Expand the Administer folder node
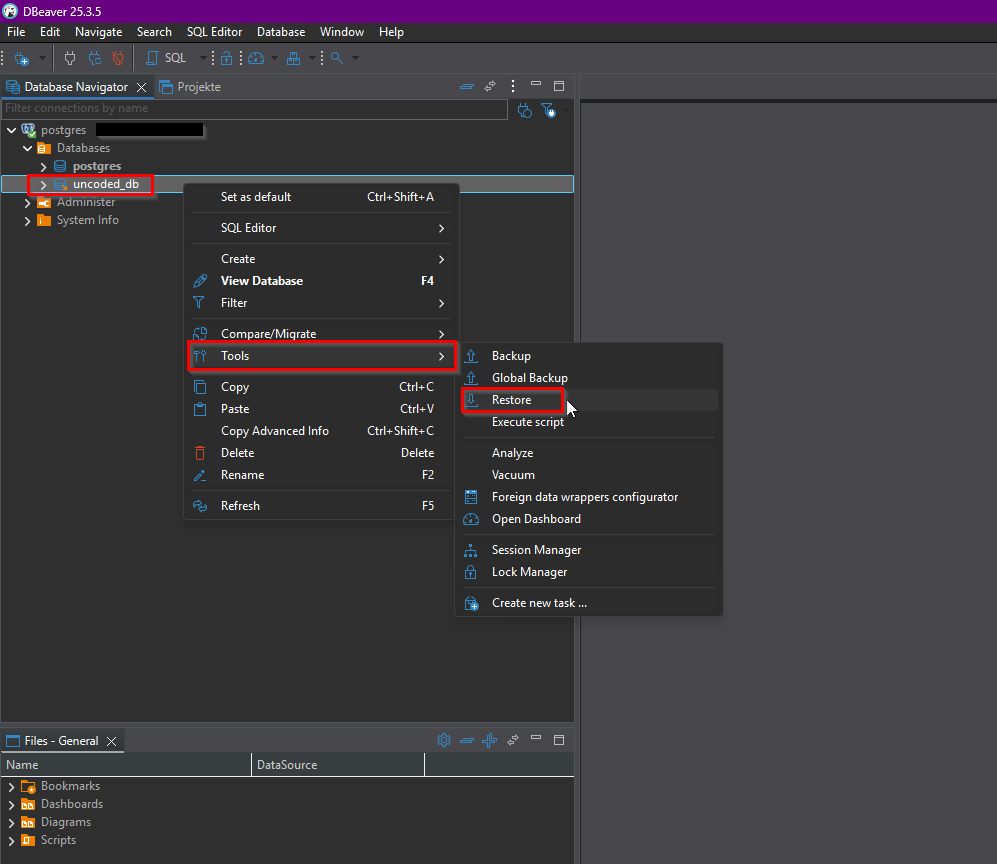 [x=27, y=203]
